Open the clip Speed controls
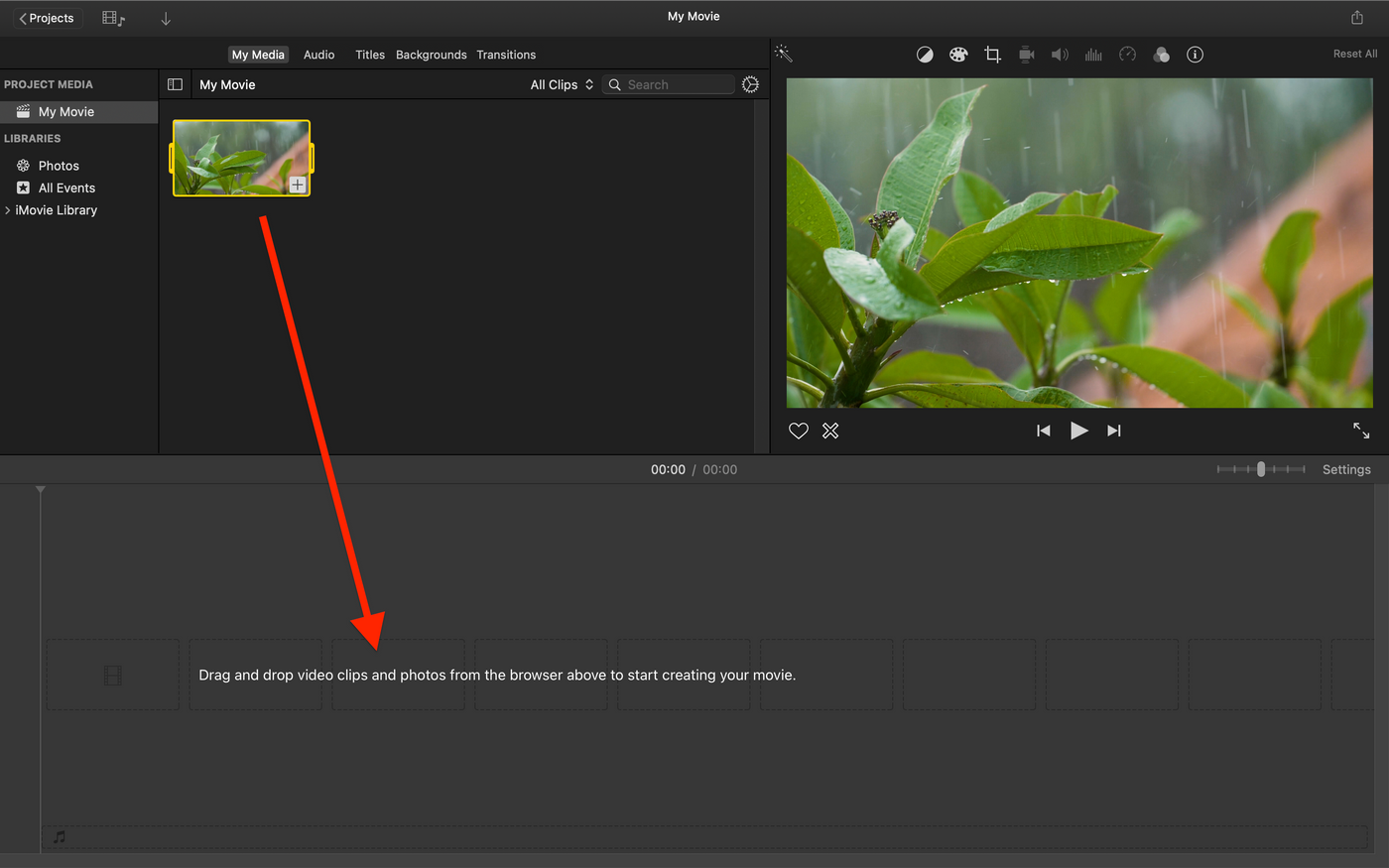 [x=1127, y=55]
